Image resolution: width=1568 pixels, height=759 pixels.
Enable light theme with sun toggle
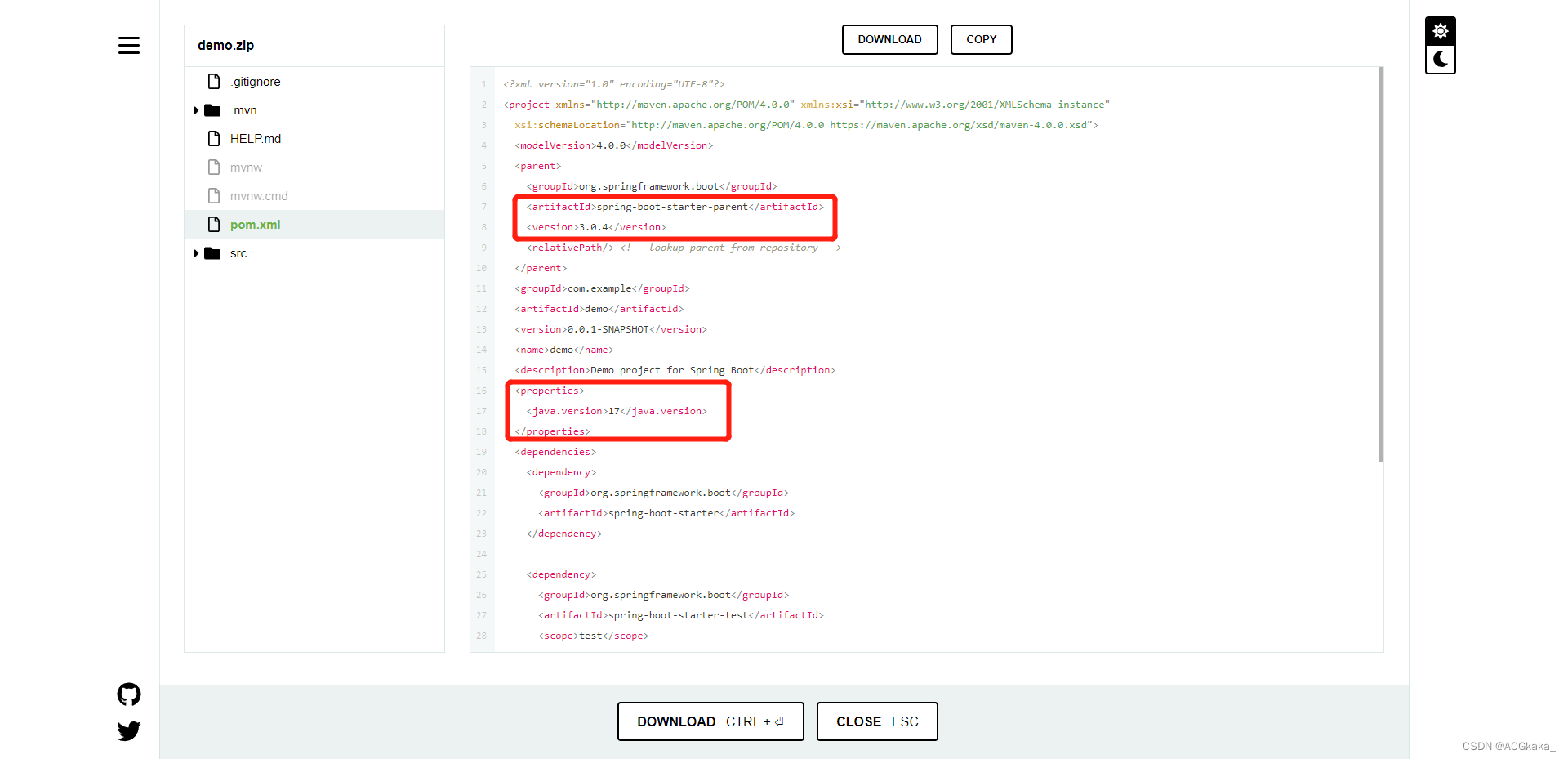click(1440, 30)
